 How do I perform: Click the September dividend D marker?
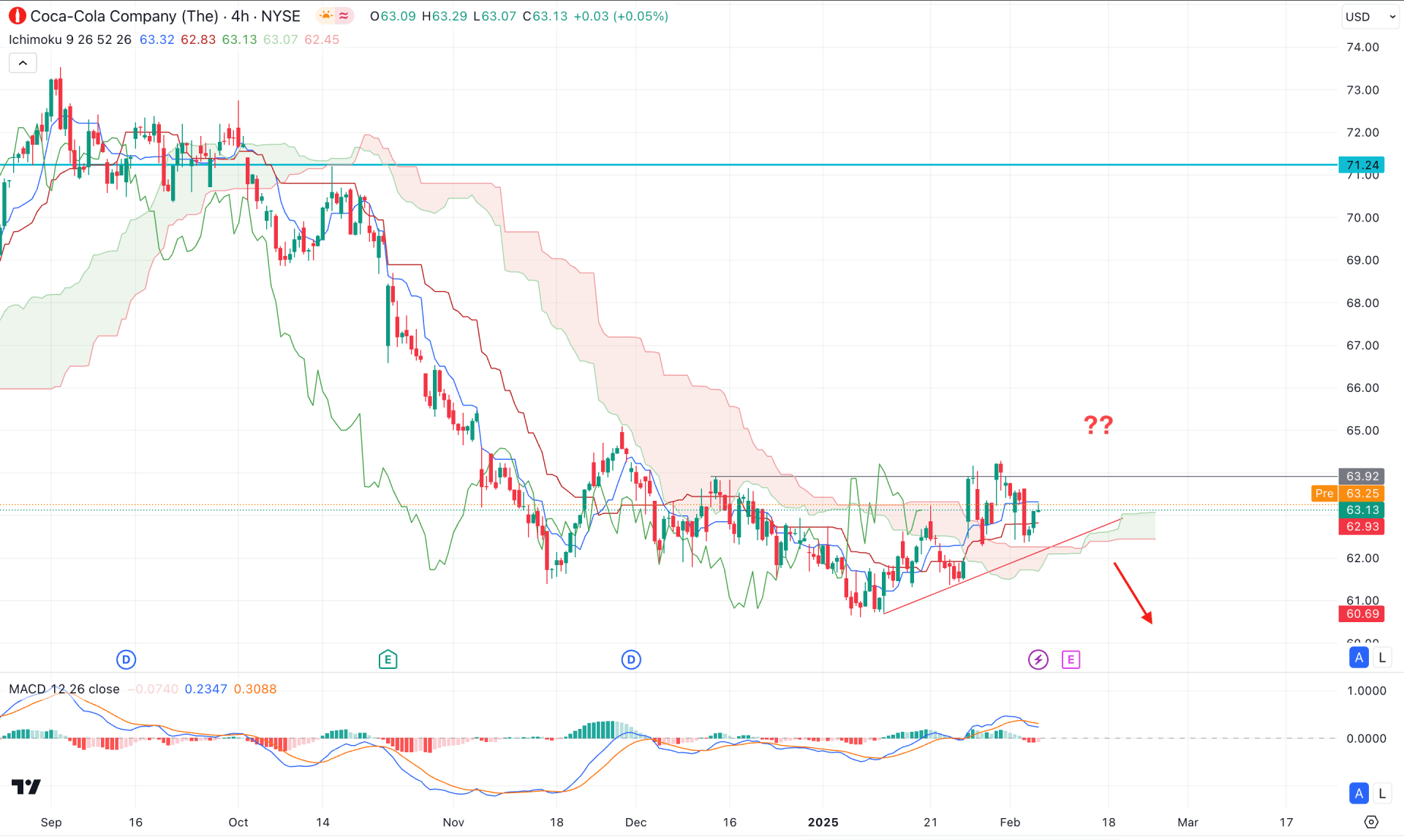[126, 659]
